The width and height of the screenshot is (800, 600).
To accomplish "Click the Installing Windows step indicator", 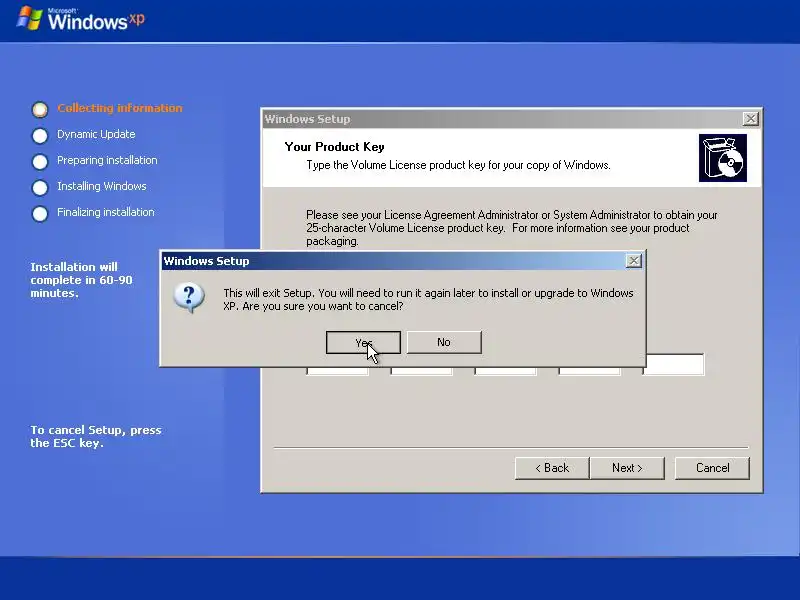I will tap(40, 187).
